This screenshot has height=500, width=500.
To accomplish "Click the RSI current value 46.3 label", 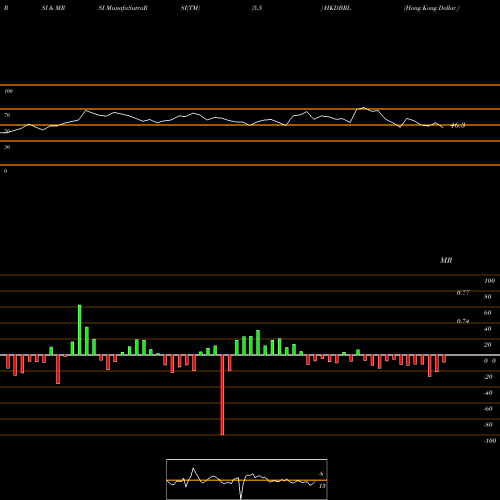I will pyautogui.click(x=458, y=126).
